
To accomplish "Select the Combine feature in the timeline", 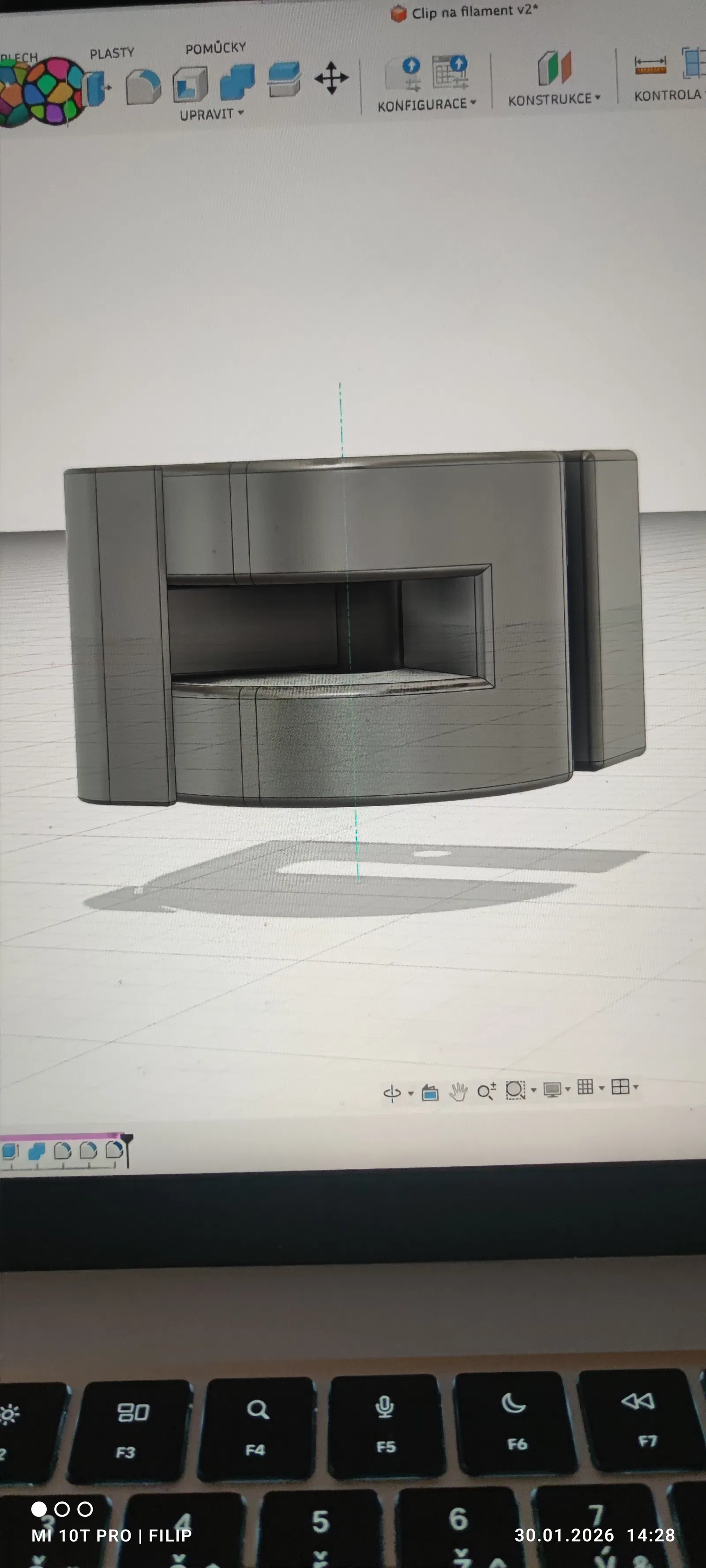I will (37, 1151).
